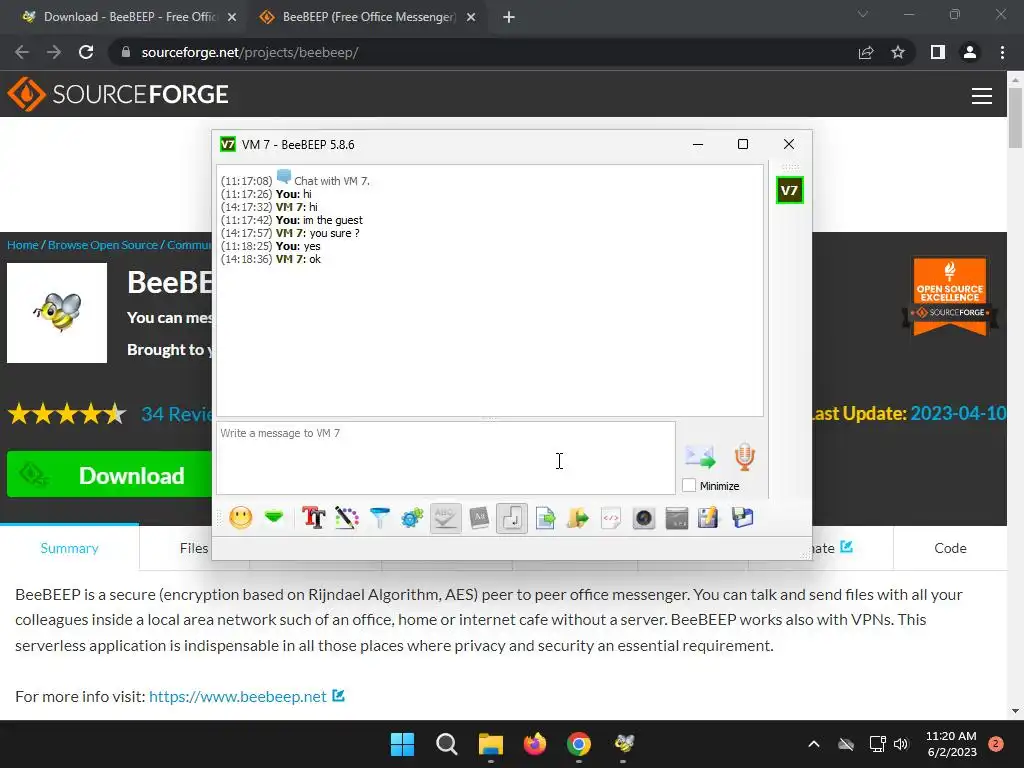Viewport: 1024px width, 768px height.
Task: Toggle the dictionary word completion icon
Action: point(479,519)
